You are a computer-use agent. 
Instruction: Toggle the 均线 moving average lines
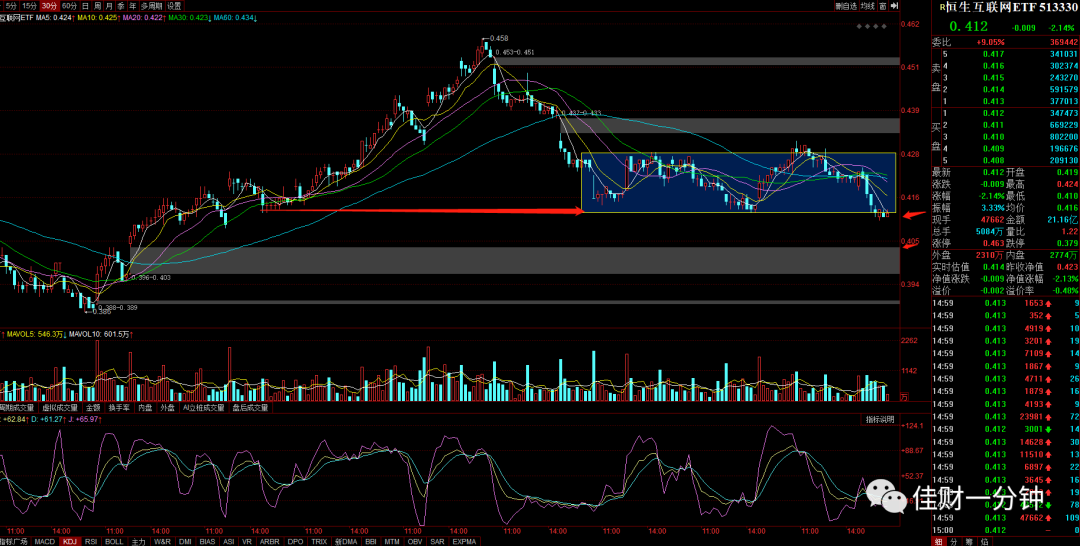[x=867, y=6]
